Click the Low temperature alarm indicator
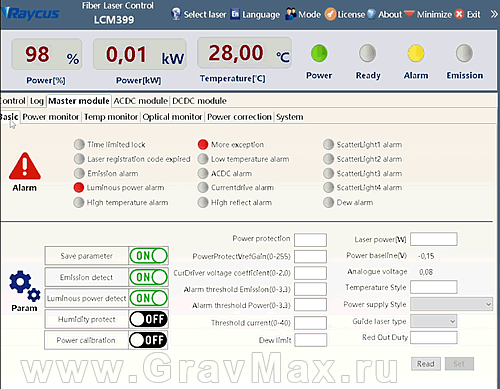The width and height of the screenshot is (500, 389). point(203,159)
